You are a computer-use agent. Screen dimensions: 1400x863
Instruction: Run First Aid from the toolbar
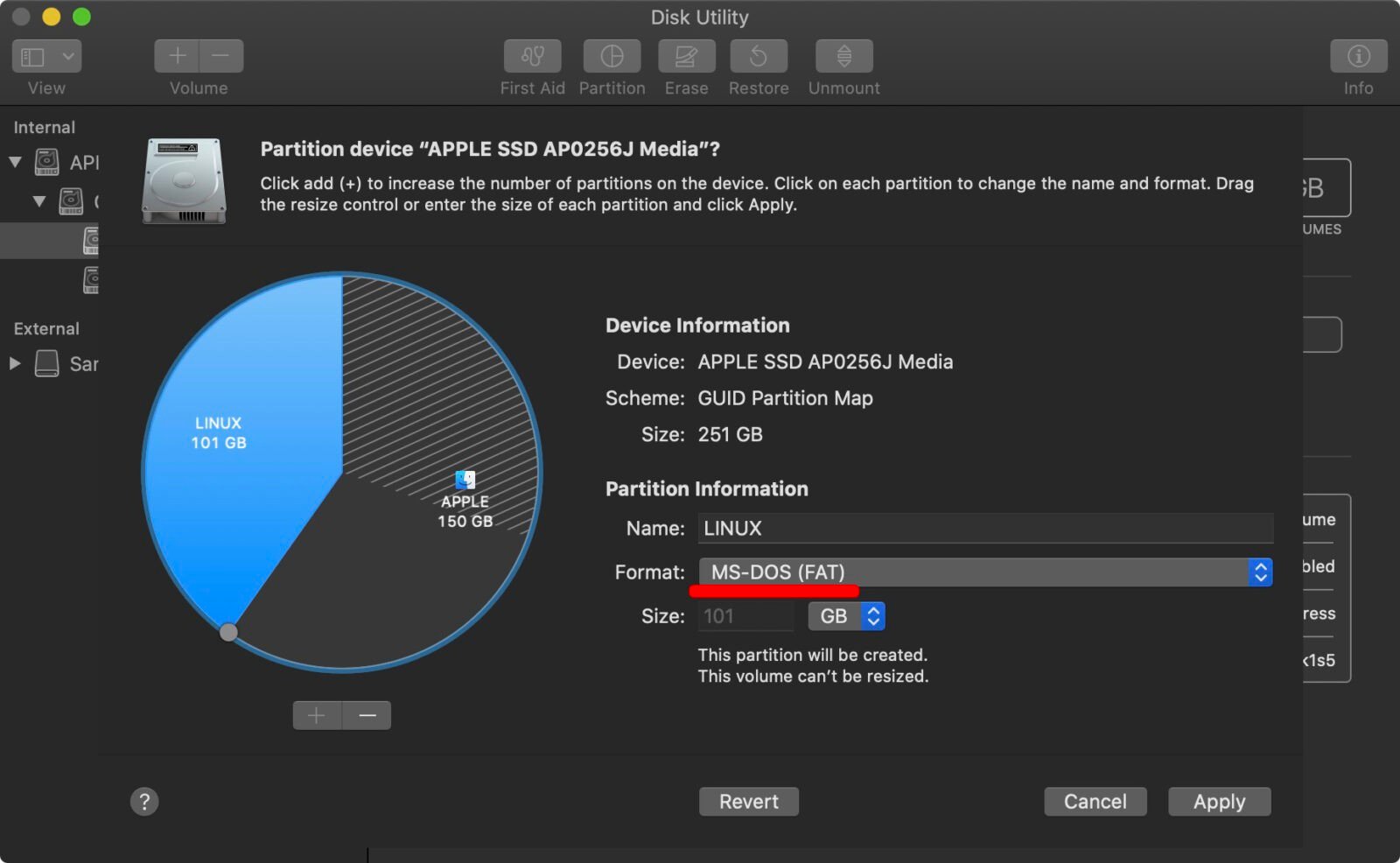pos(532,57)
